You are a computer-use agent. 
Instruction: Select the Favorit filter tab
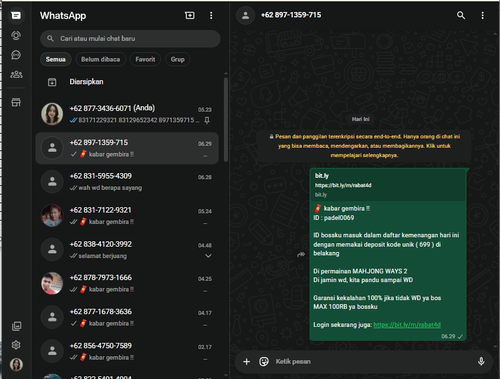click(x=145, y=59)
